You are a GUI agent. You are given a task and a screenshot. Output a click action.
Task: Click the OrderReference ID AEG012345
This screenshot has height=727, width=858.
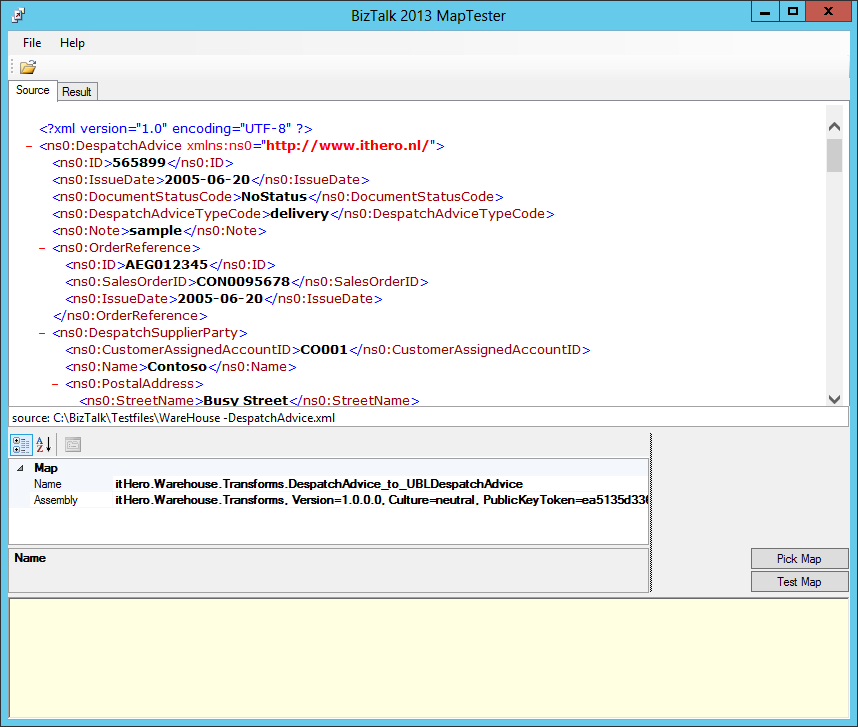(x=166, y=265)
